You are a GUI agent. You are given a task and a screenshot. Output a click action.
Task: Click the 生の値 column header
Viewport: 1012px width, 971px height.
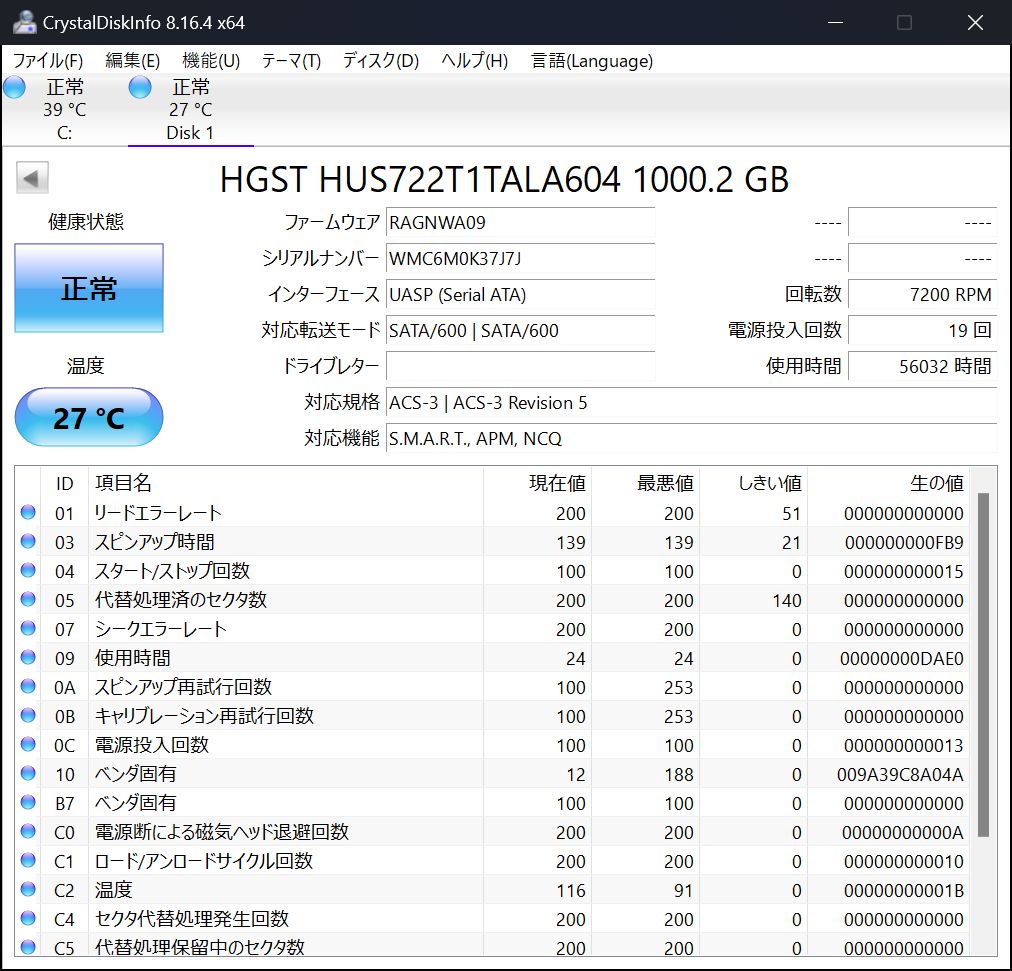pyautogui.click(x=888, y=484)
